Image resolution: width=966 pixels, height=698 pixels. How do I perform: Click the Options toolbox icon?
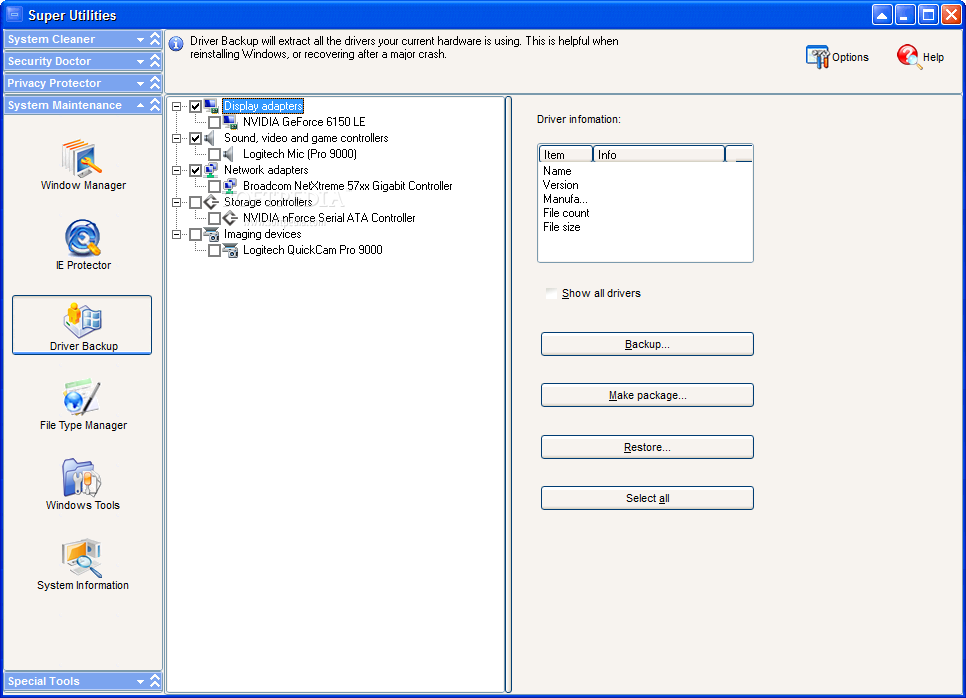[818, 57]
